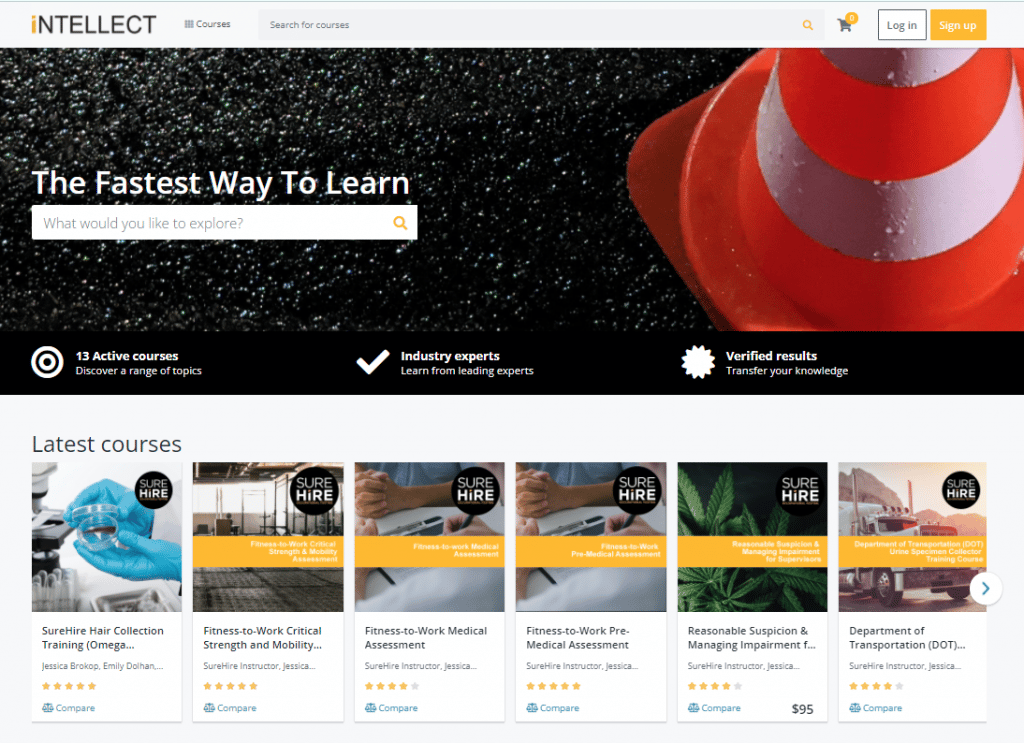Compare the Fitness-to-Work Medical Assessment course
The width and height of the screenshot is (1024, 743).
point(391,708)
